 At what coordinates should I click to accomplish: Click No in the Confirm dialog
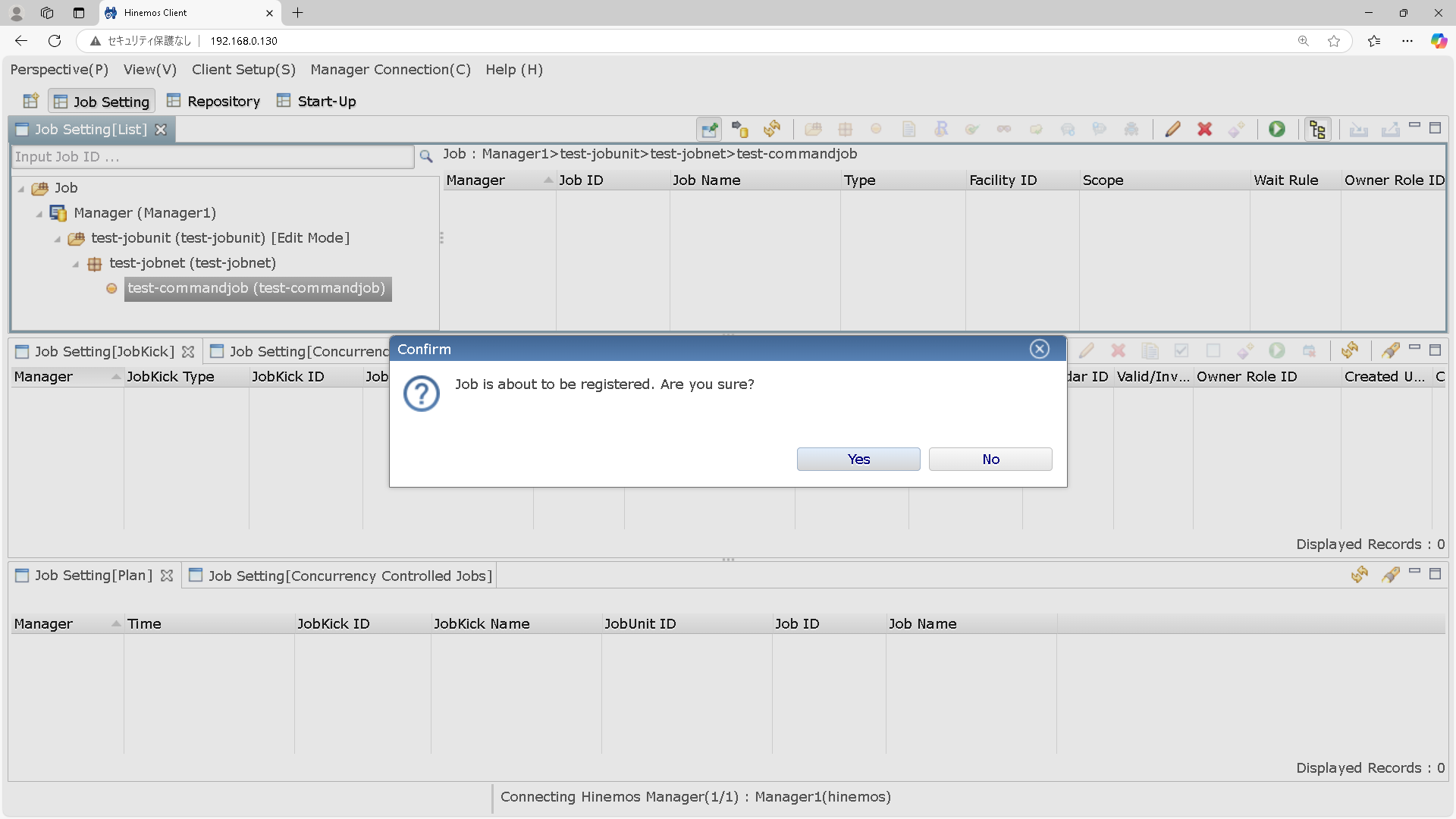pyautogui.click(x=990, y=459)
